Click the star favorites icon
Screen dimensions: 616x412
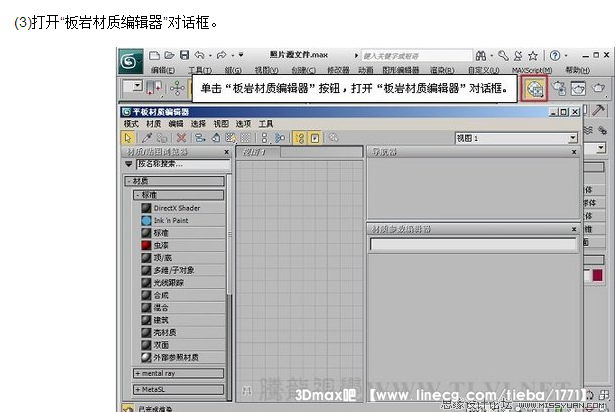533,56
